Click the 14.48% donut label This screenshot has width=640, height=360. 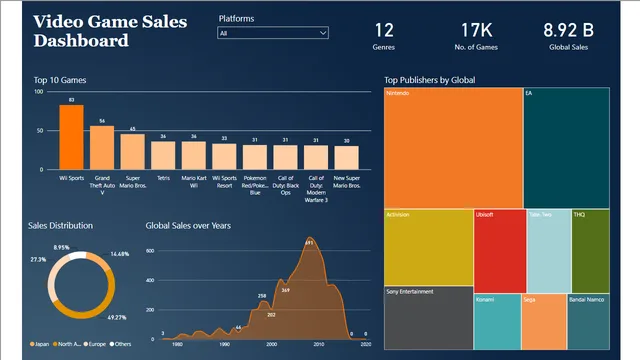120,254
